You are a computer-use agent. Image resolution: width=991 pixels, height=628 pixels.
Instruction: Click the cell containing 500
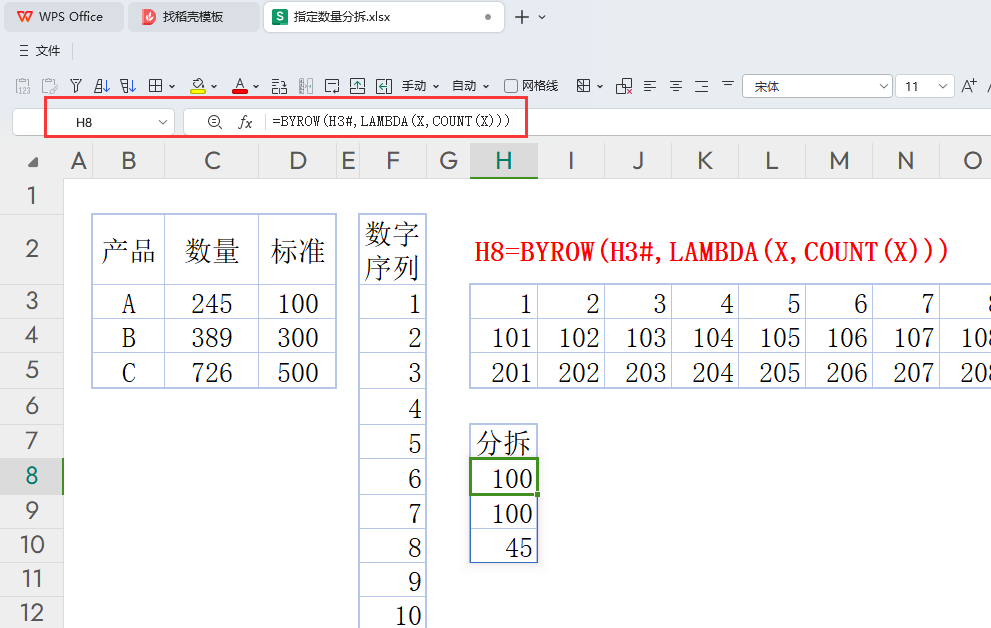pyautogui.click(x=297, y=371)
